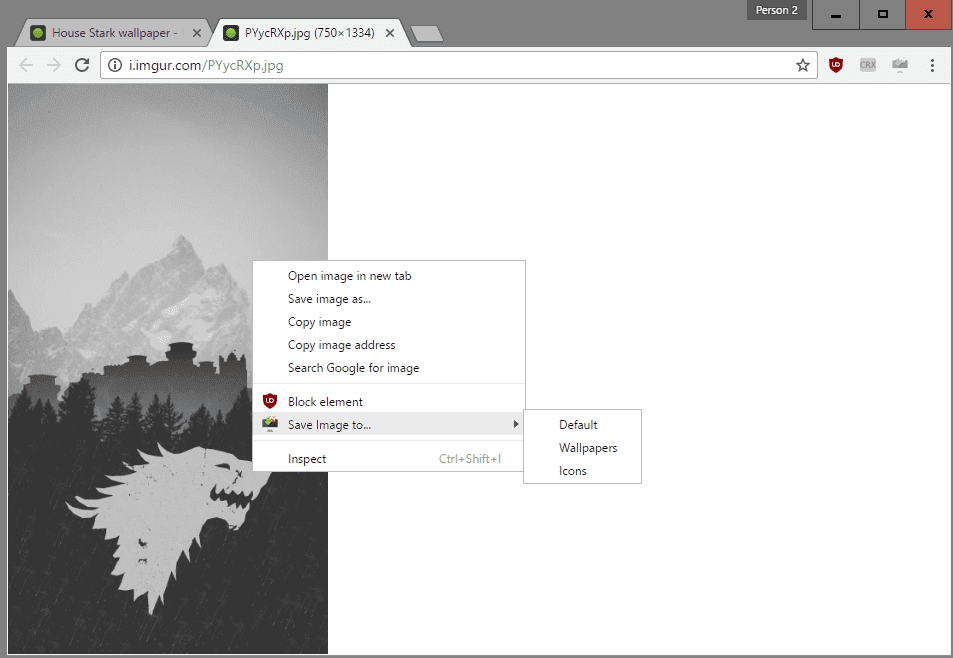The width and height of the screenshot is (953, 658).
Task: Click the CRX extension icon in toolbar
Action: pyautogui.click(x=867, y=65)
